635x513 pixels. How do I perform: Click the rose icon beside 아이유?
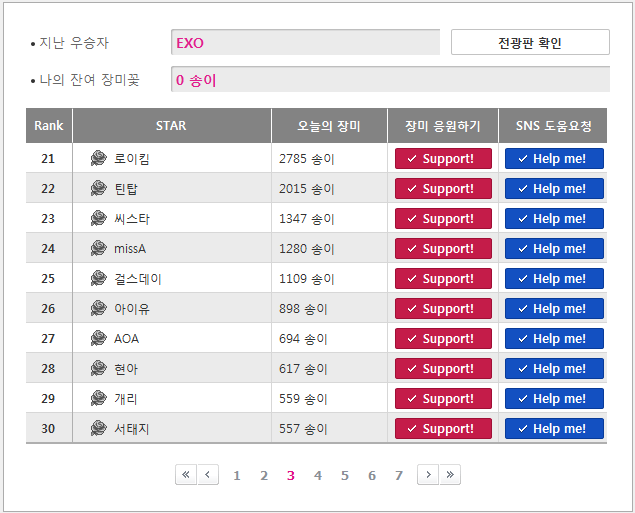point(98,308)
